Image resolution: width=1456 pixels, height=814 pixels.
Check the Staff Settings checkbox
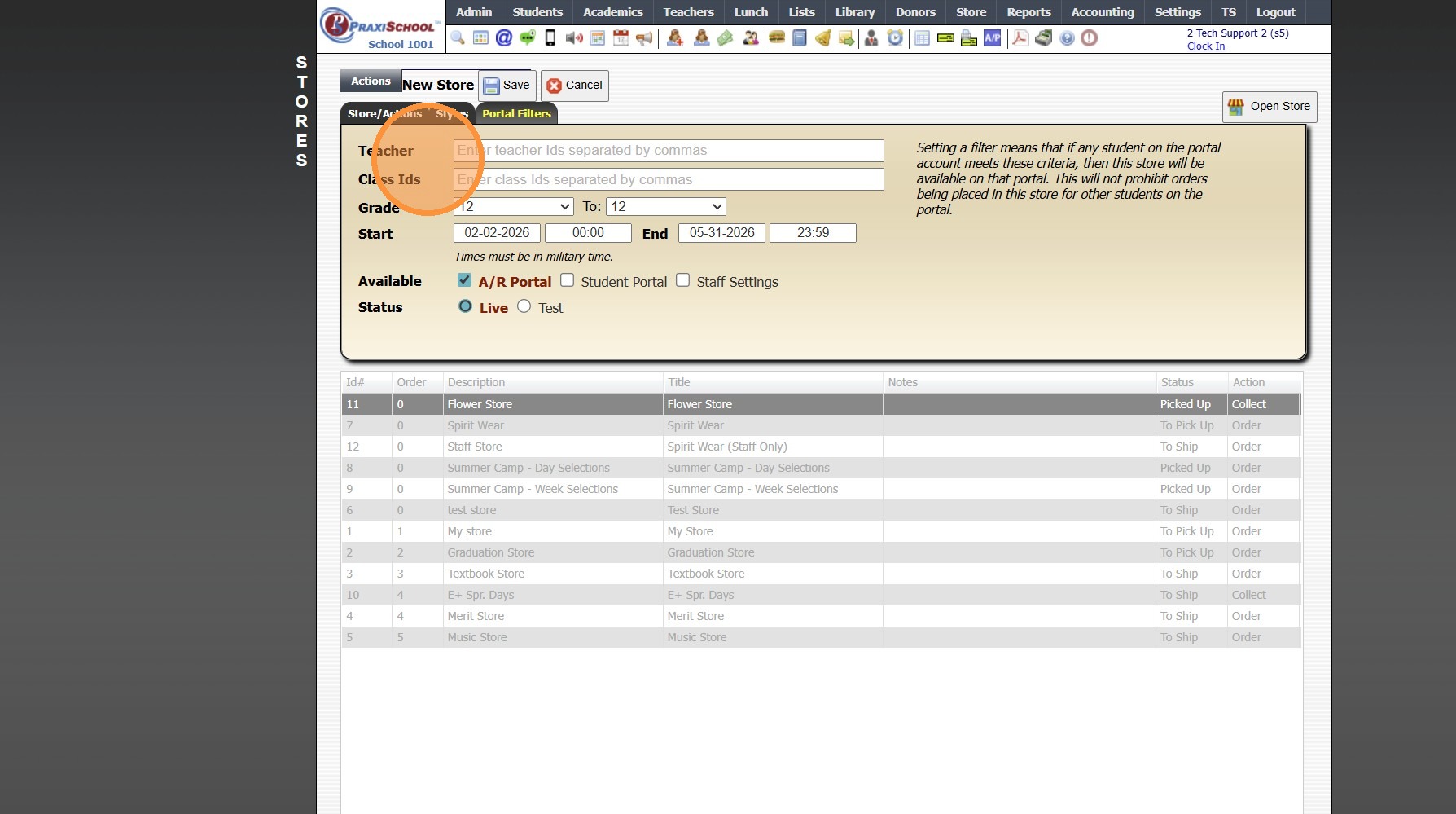682,280
